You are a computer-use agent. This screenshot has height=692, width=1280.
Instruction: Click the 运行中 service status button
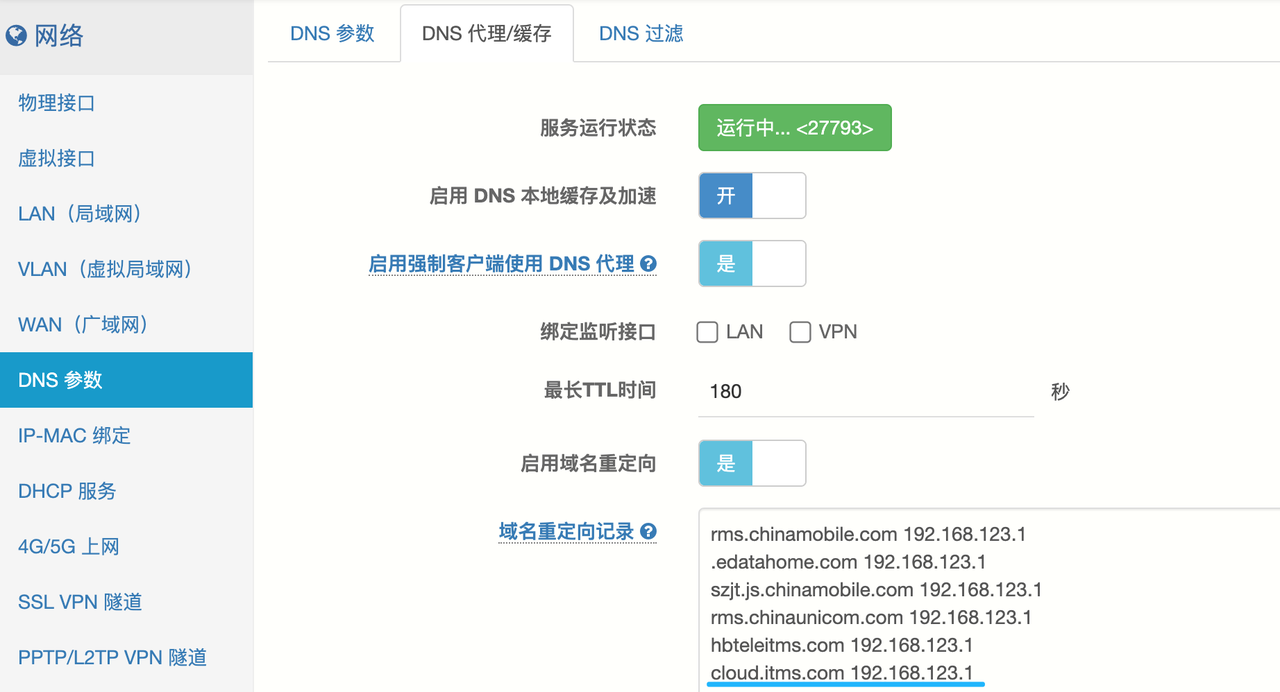point(794,128)
